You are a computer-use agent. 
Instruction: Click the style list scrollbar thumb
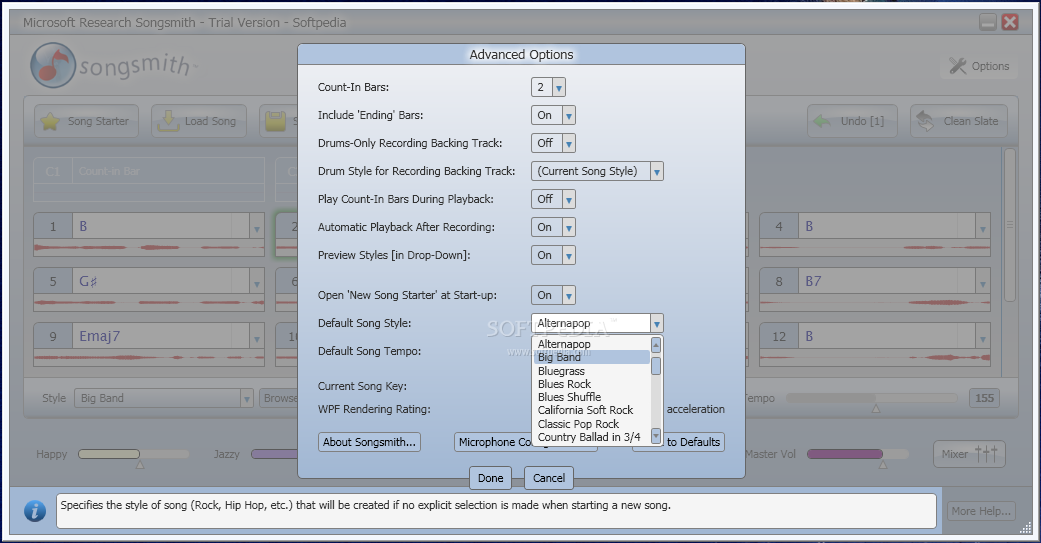(656, 366)
